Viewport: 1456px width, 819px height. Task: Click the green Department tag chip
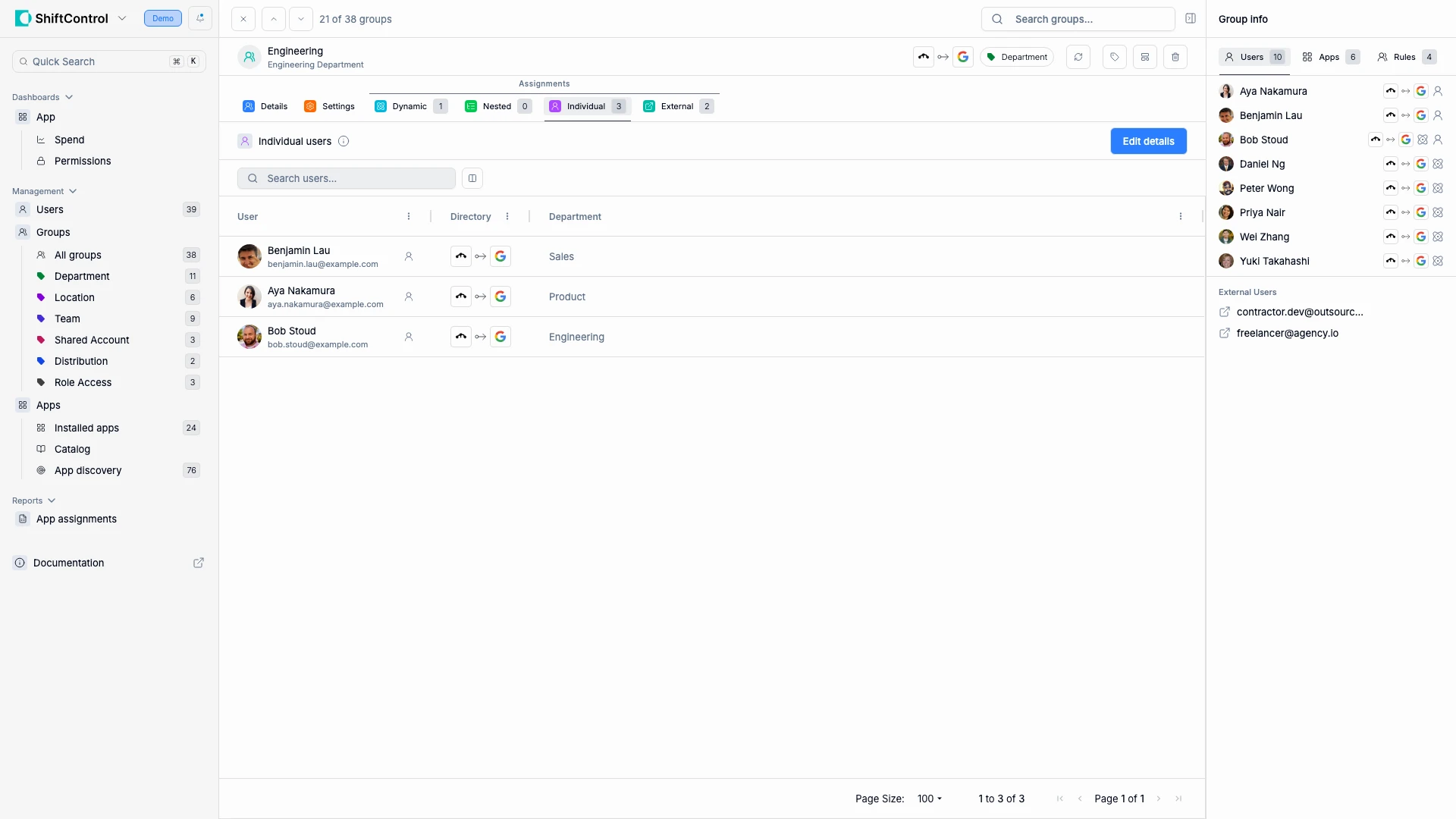(x=1017, y=57)
